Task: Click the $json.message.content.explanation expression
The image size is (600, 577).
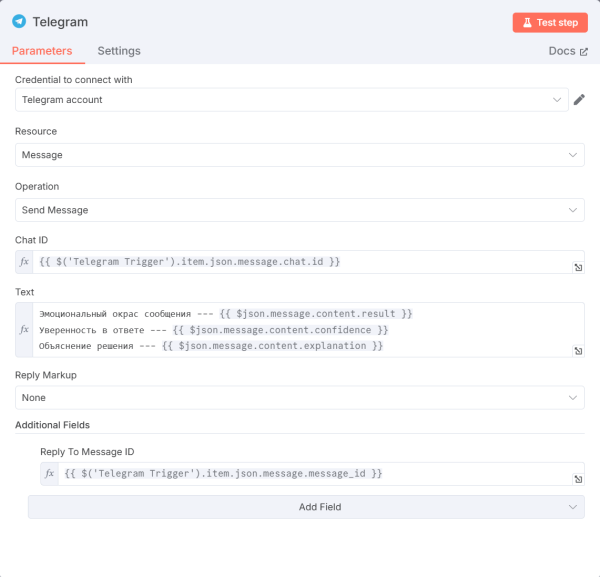Action: [272, 346]
